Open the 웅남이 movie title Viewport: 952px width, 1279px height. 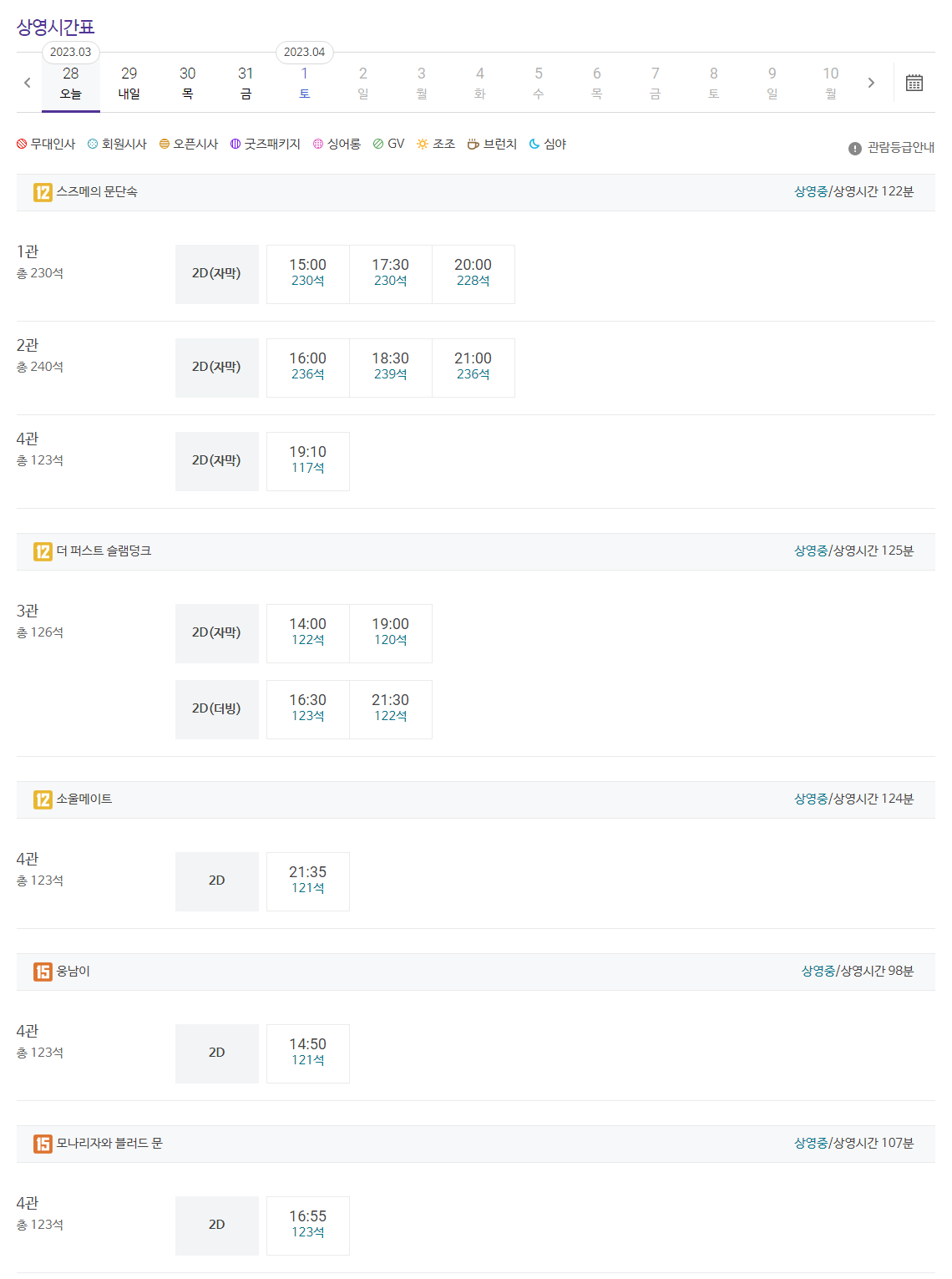[x=73, y=972]
